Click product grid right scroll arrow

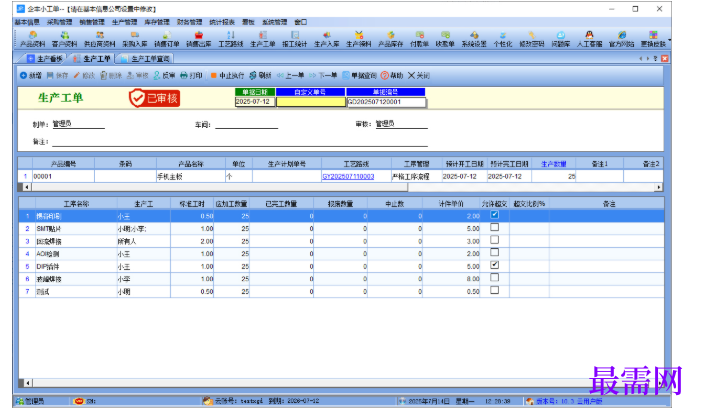659,187
